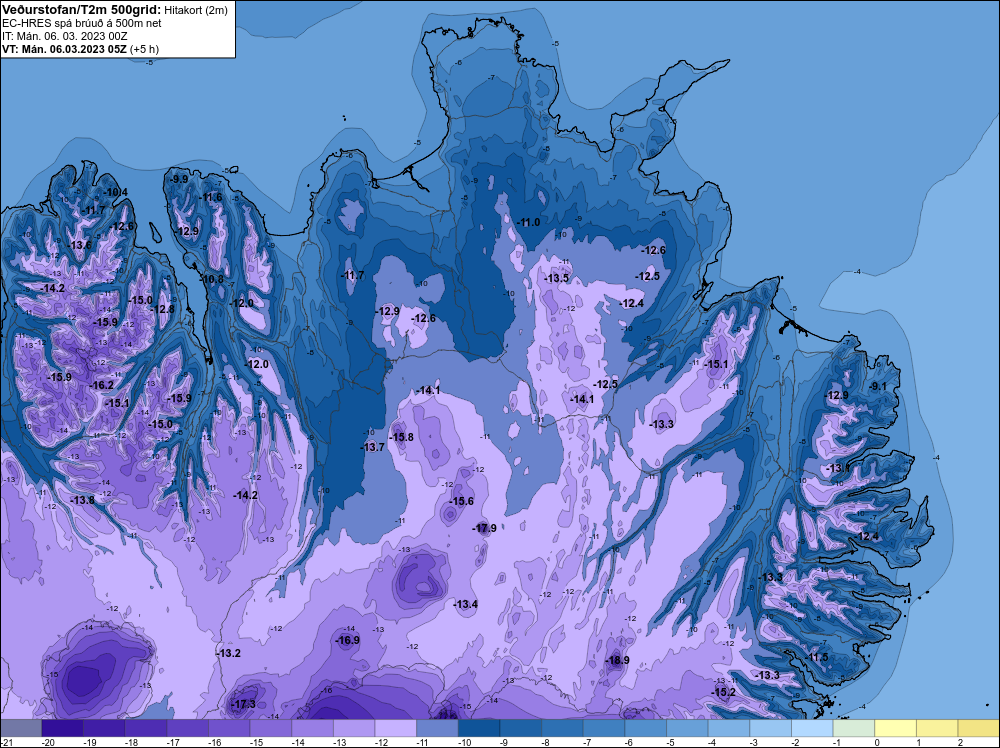This screenshot has width=1000, height=748.
Task: Click the "EC-HRES spá brúuð á 500m net" line
Action: click(x=82, y=23)
